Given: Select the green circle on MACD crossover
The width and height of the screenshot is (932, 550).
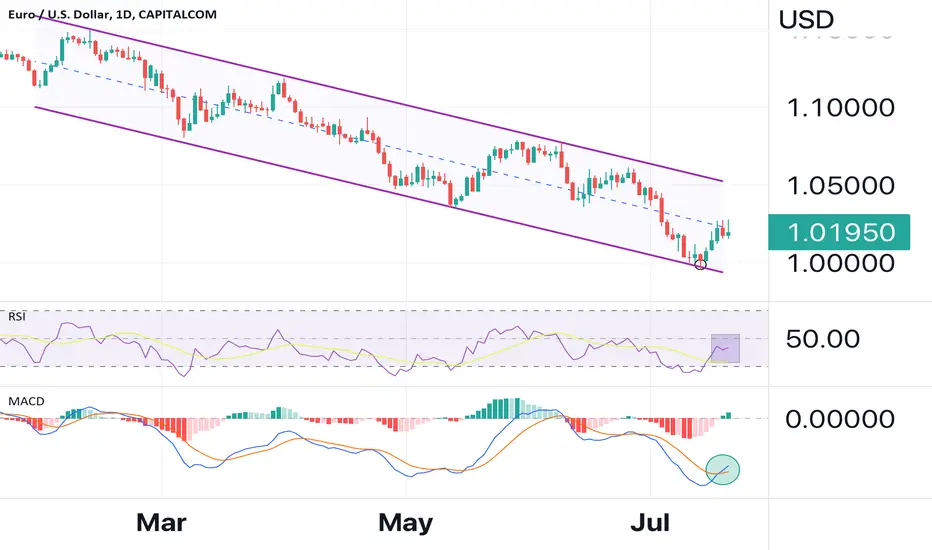Looking at the screenshot, I should coord(723,470).
